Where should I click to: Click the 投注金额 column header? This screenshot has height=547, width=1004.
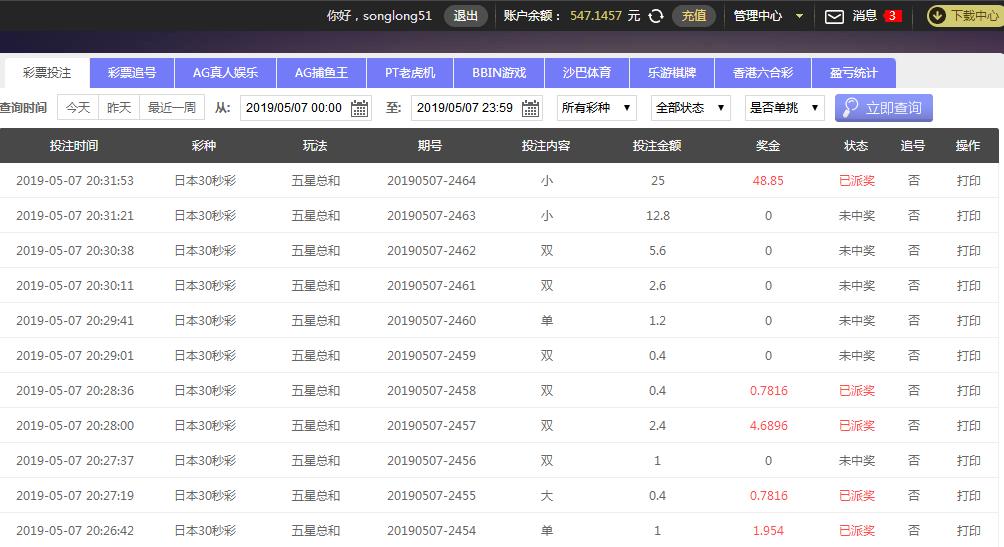click(657, 146)
